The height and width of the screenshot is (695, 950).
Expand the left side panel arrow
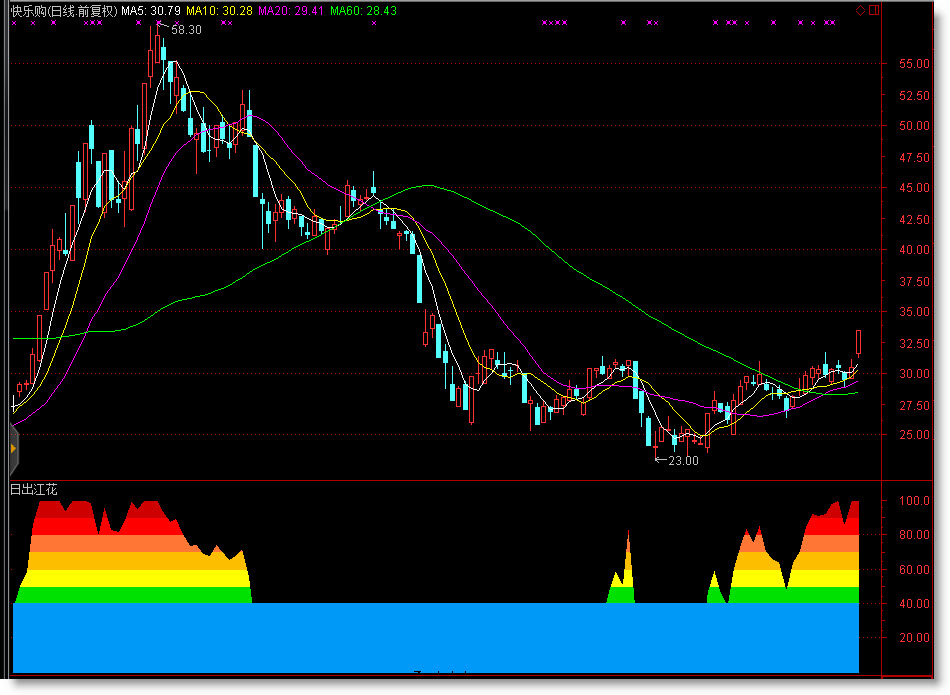[13, 448]
